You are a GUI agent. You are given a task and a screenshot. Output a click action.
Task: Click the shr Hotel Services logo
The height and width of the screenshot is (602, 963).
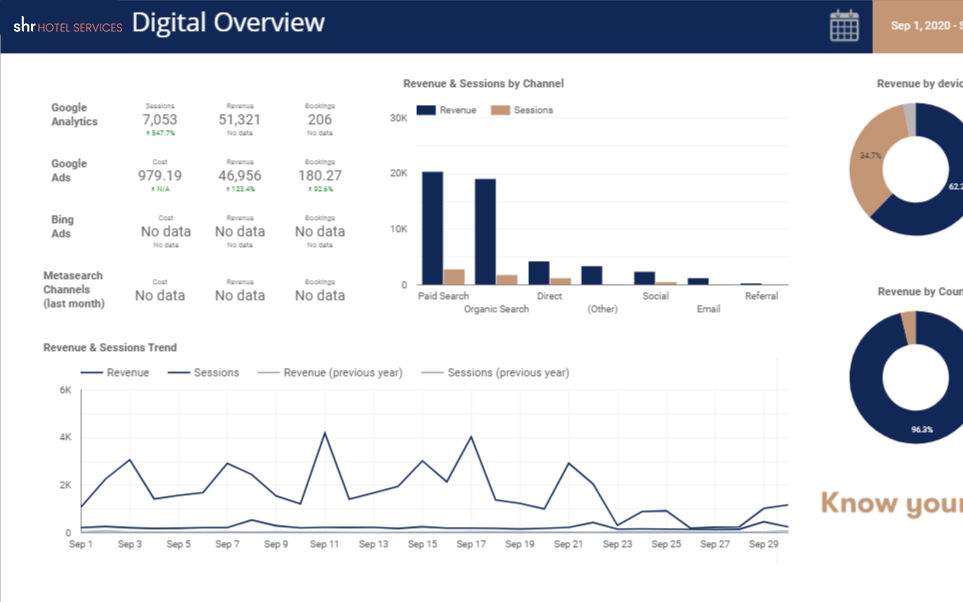click(67, 26)
